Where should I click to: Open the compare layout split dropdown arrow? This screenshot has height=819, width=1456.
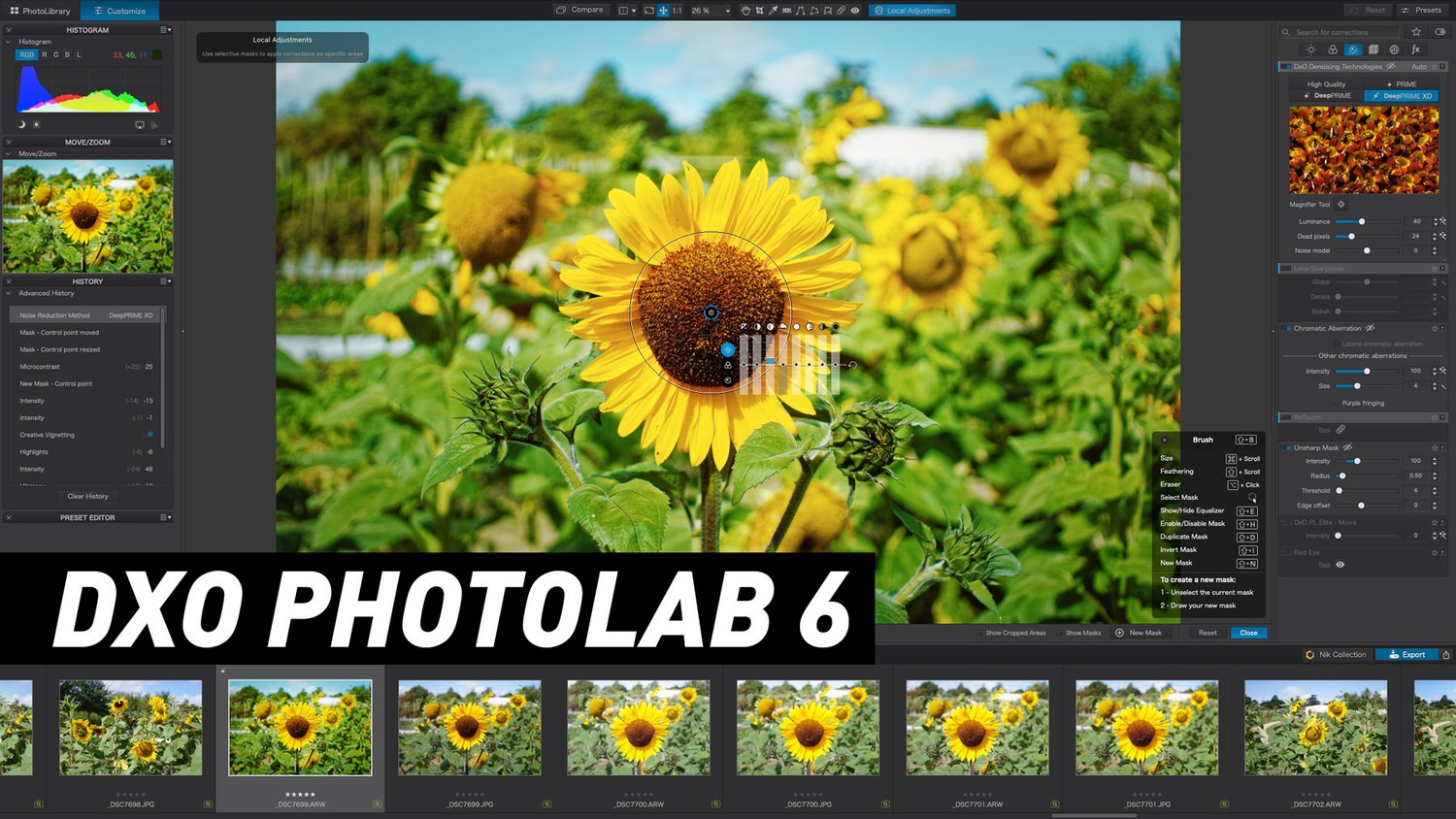click(x=634, y=11)
